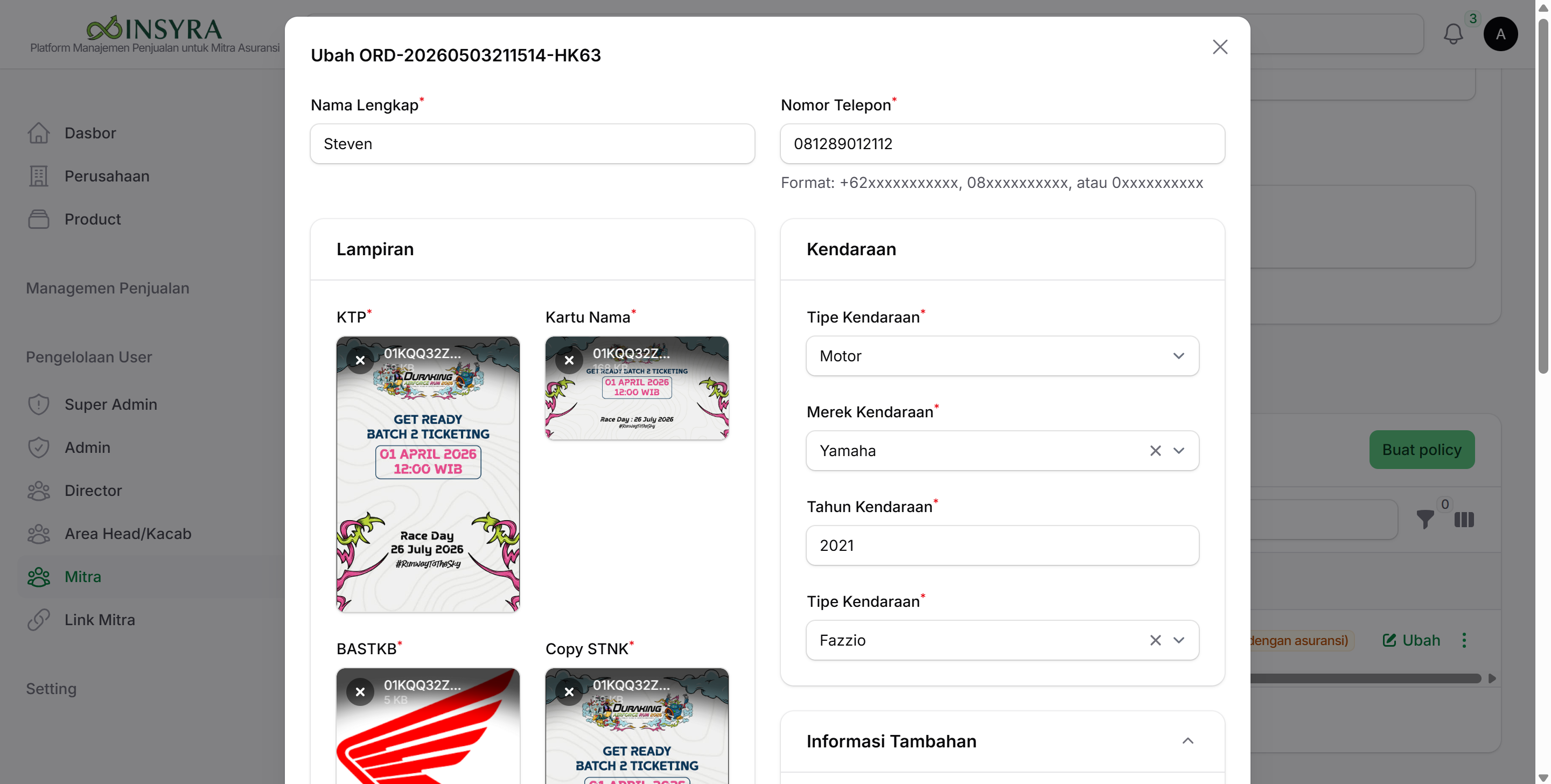
Task: Click the Area Head/Kacab group icon
Action: point(39,534)
